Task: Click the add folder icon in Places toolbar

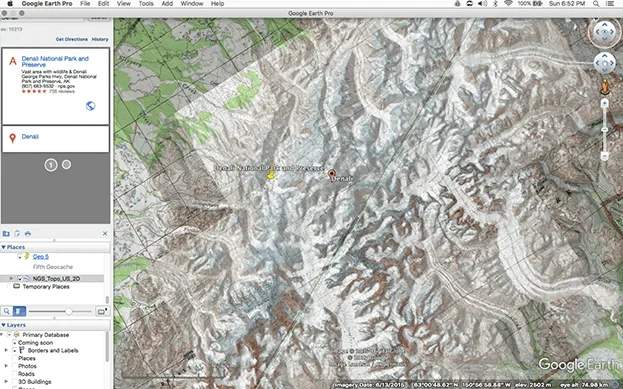Action: pos(102,311)
